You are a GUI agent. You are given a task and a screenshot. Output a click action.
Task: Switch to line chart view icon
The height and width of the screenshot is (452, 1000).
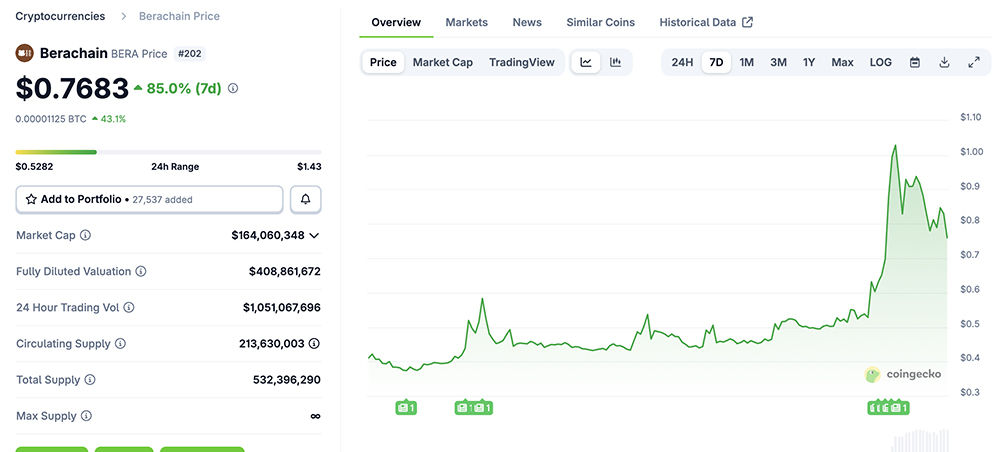pyautogui.click(x=586, y=62)
